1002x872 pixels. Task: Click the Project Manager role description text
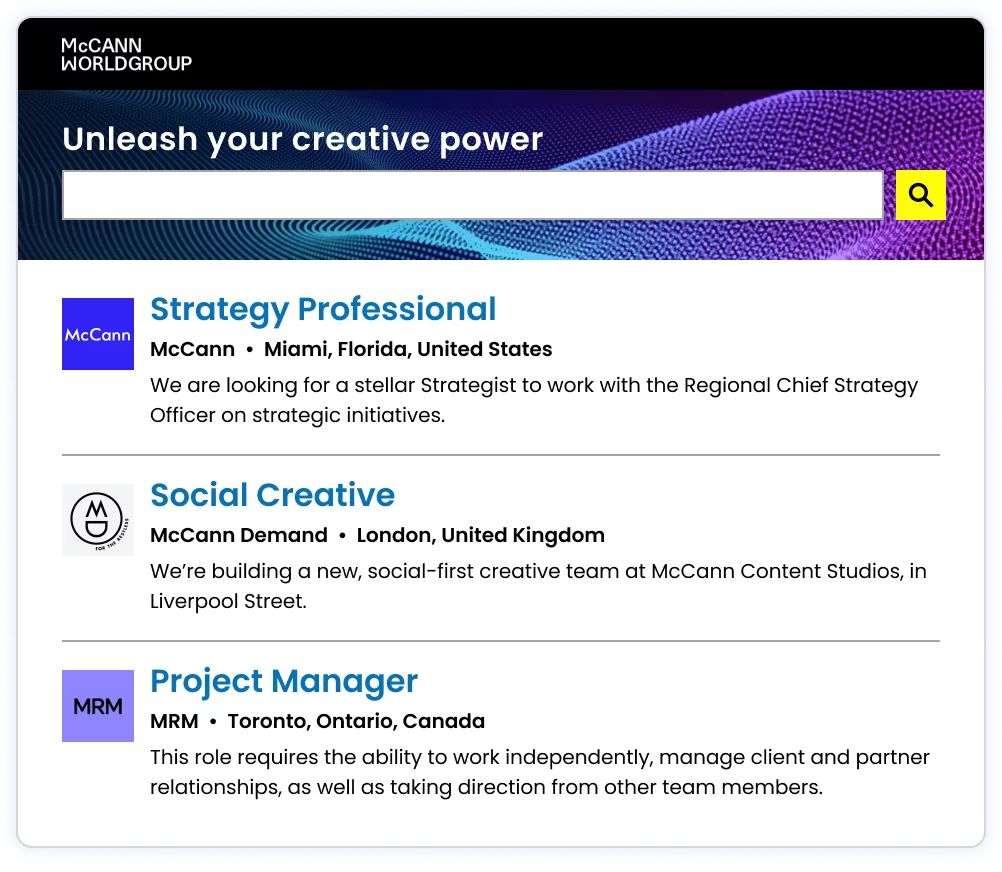point(540,772)
